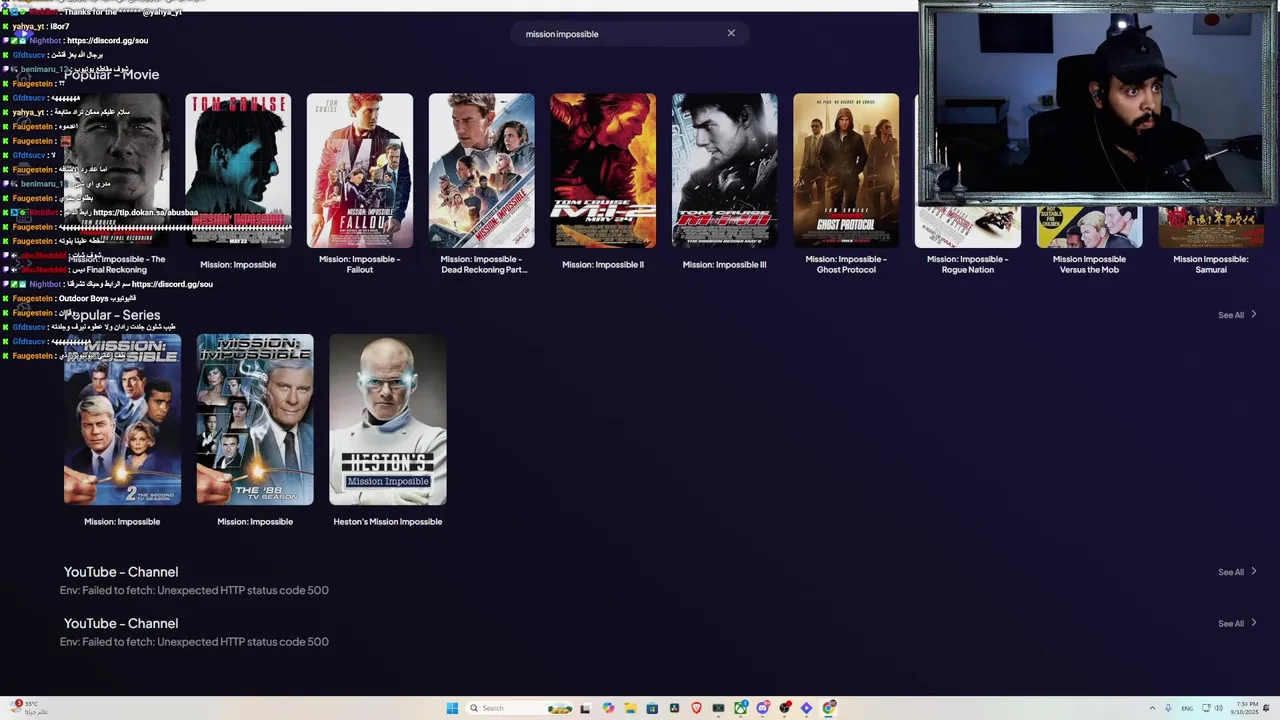Viewport: 1280px width, 720px height.
Task: Open See All for the first YouTube – Channel
Action: pos(1237,572)
